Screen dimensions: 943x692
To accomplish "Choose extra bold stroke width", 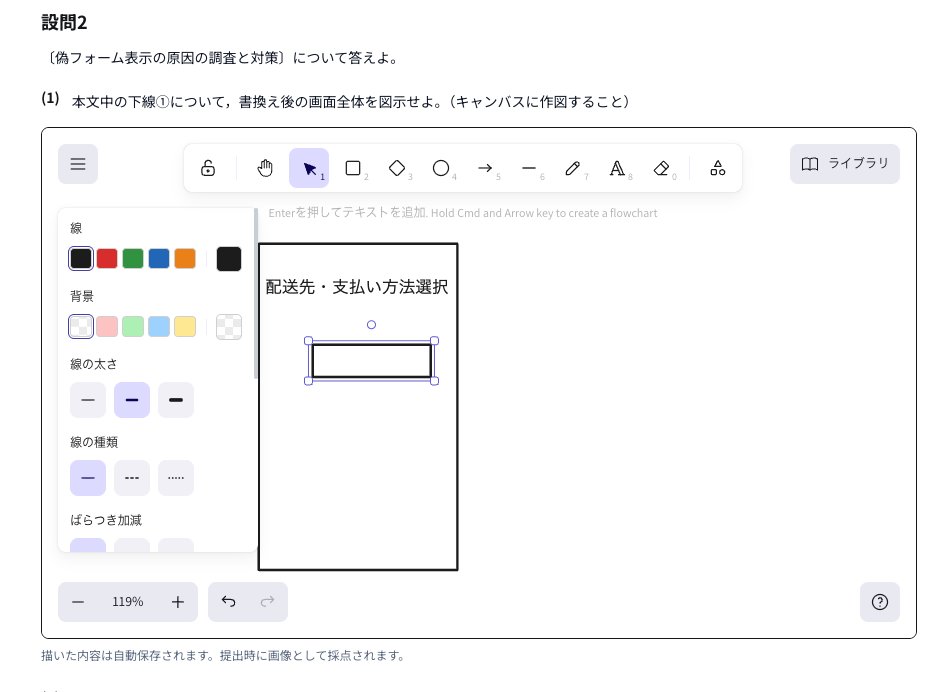I will pyautogui.click(x=176, y=400).
